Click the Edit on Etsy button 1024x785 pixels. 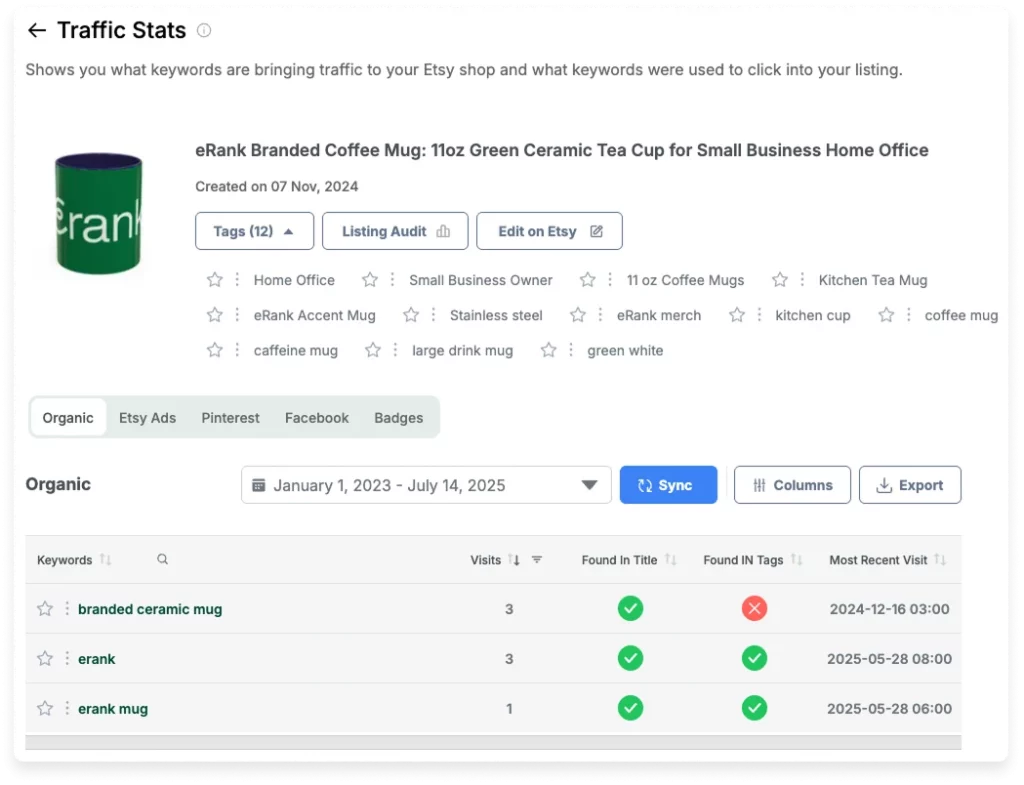pos(549,231)
